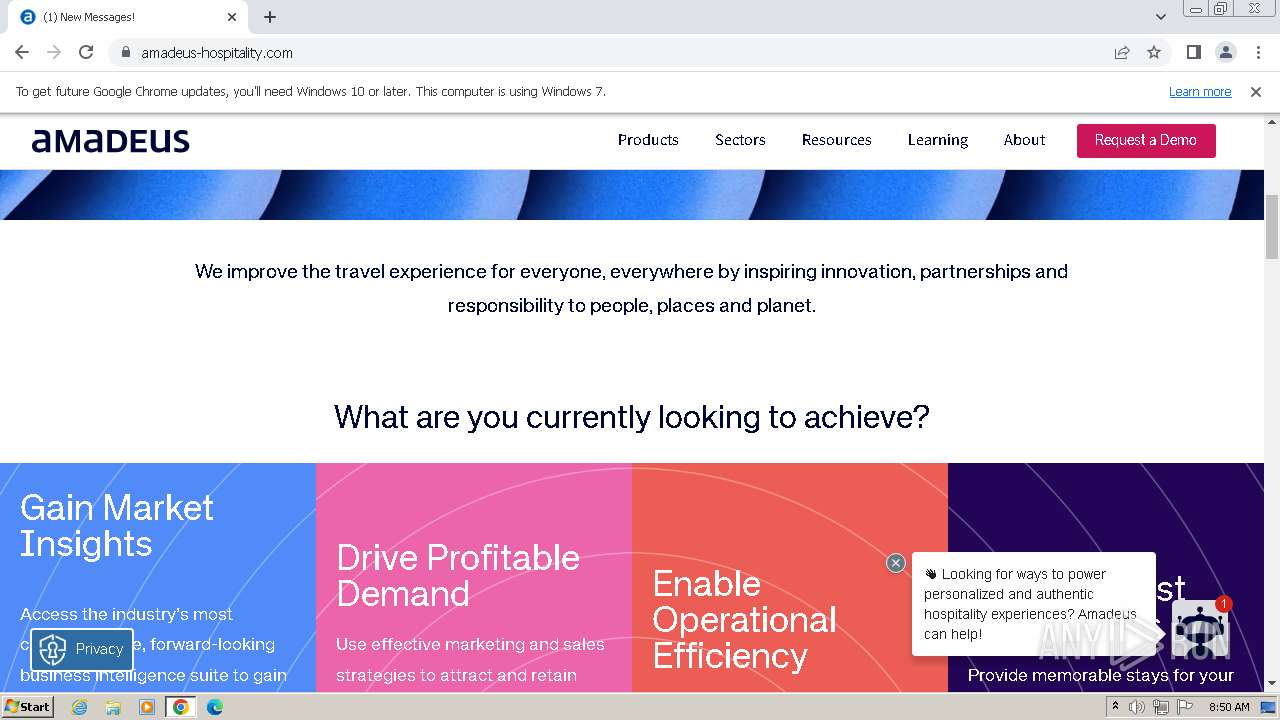The width and height of the screenshot is (1280, 720).
Task: Show hidden system tray icons
Action: [x=1115, y=707]
